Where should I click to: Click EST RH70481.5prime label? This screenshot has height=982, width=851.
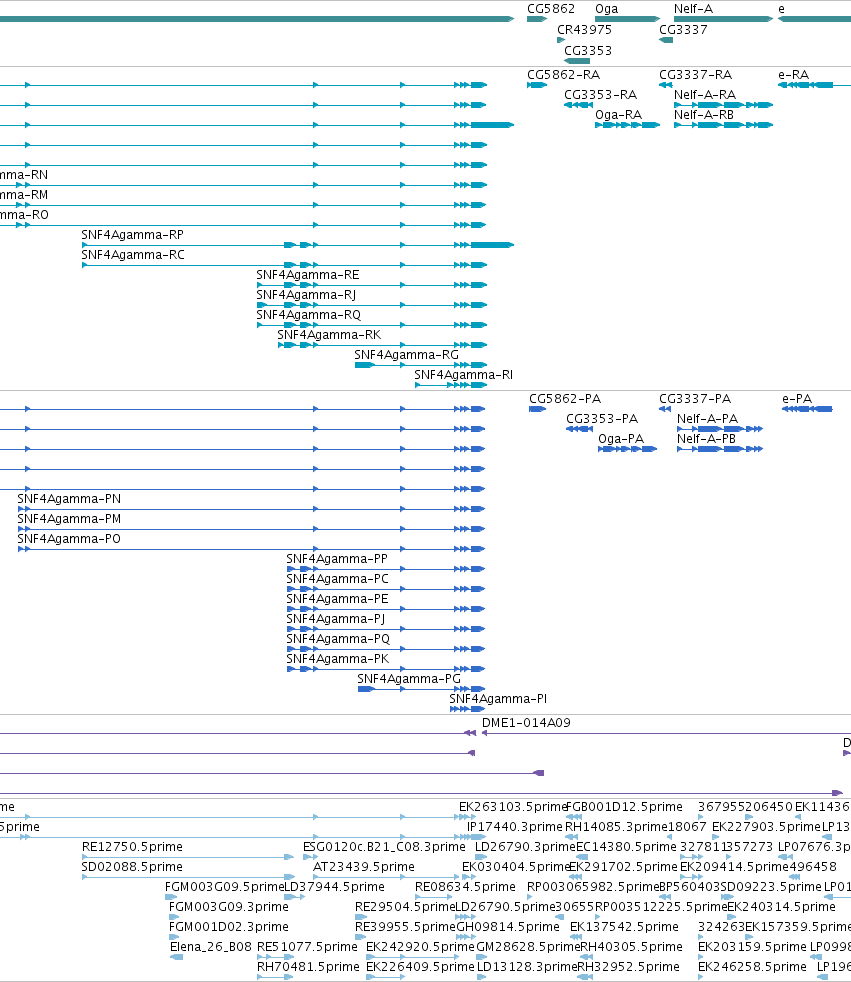(308, 968)
